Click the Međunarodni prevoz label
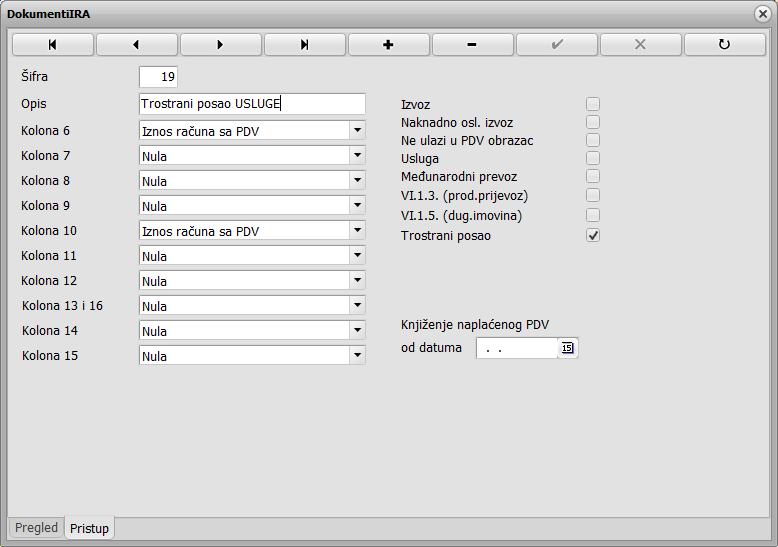 (459, 177)
